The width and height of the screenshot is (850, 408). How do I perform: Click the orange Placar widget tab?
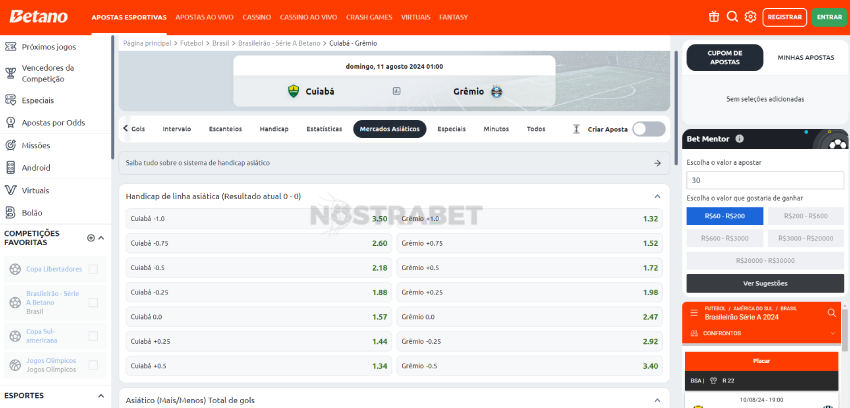pos(762,361)
